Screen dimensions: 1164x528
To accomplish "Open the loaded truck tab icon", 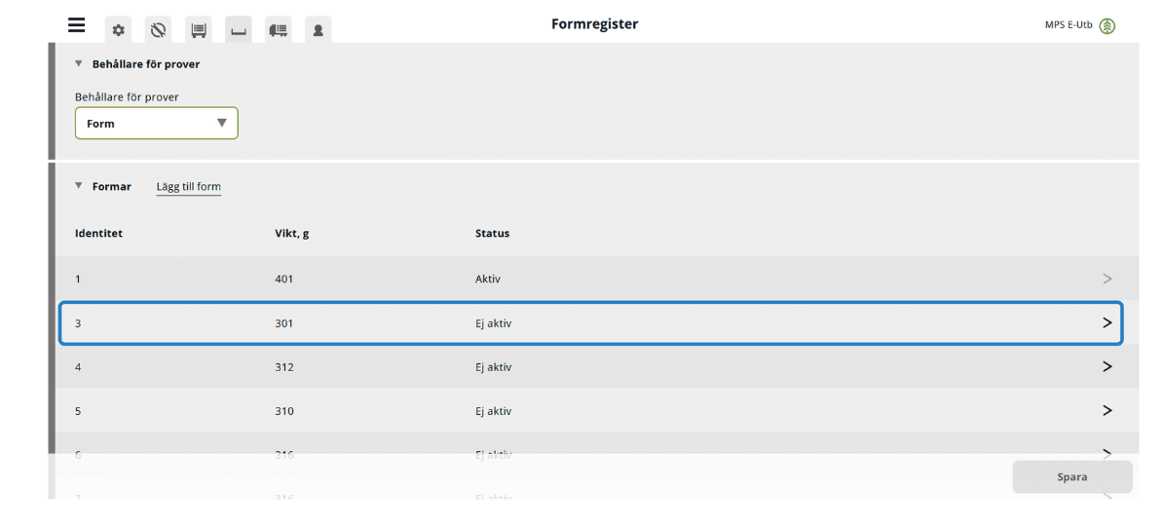I will [x=278, y=30].
